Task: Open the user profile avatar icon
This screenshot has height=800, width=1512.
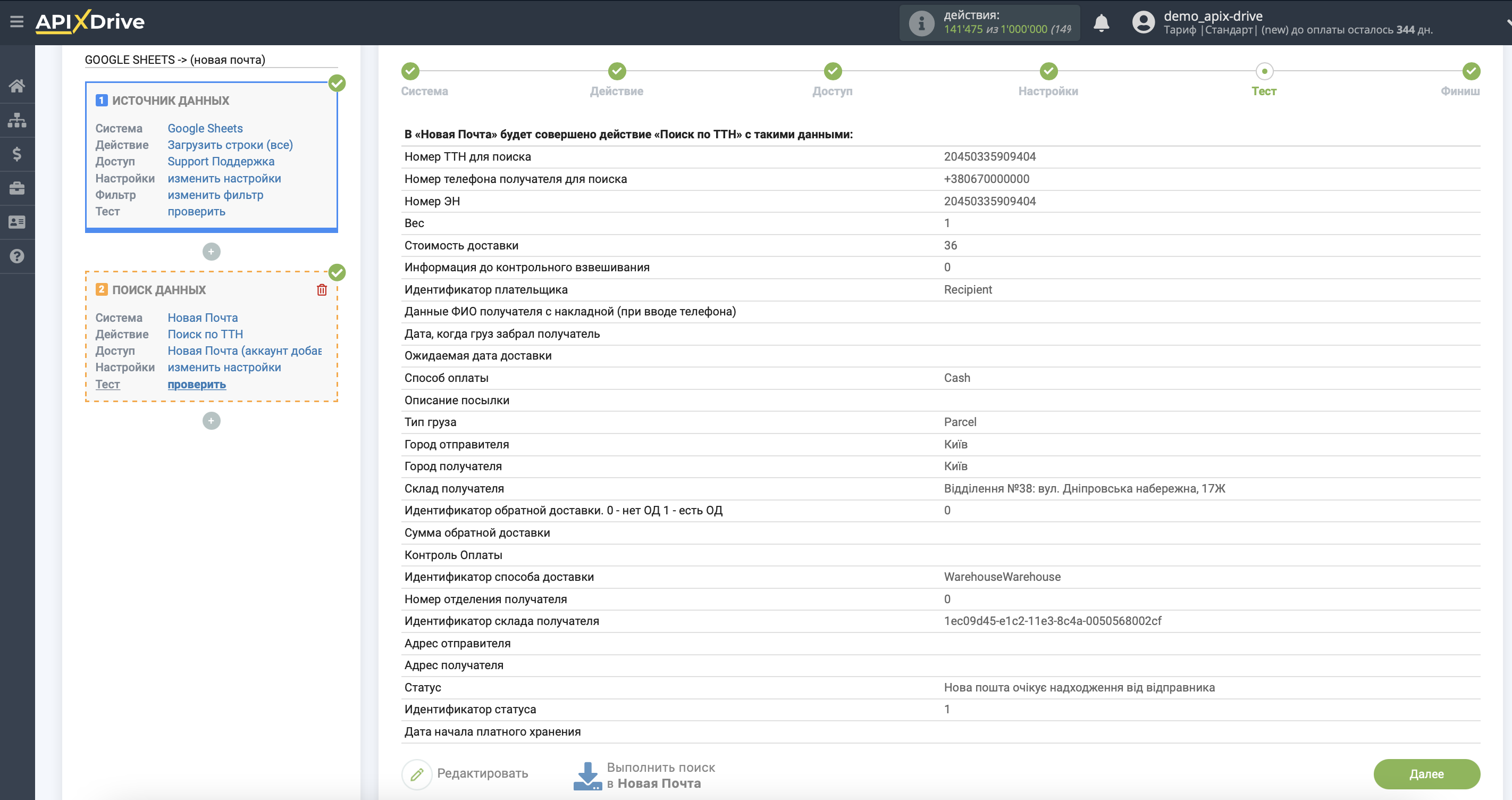Action: pyautogui.click(x=1143, y=22)
